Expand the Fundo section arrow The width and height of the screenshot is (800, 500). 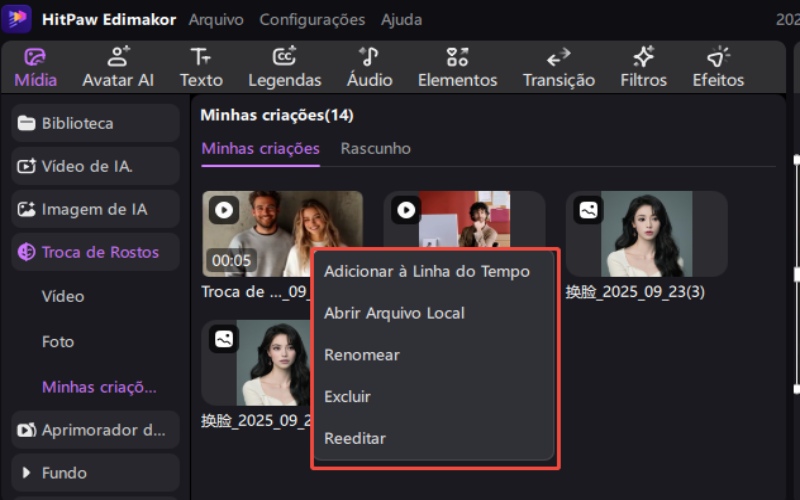pyautogui.click(x=26, y=472)
